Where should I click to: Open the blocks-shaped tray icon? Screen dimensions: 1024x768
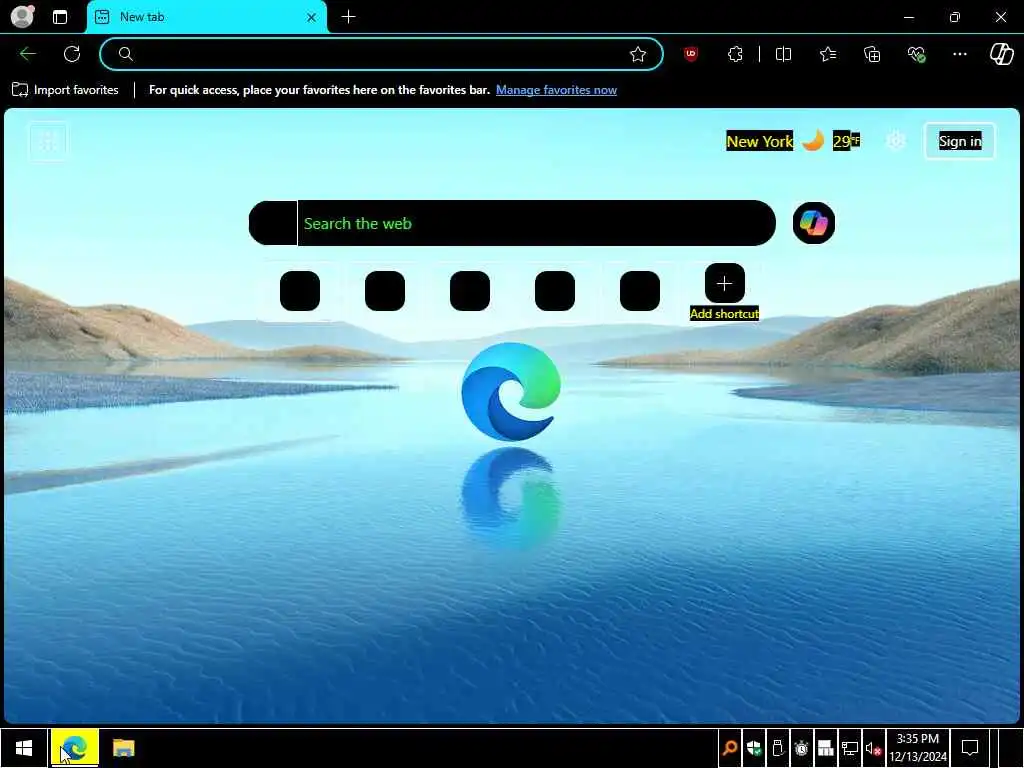[825, 748]
